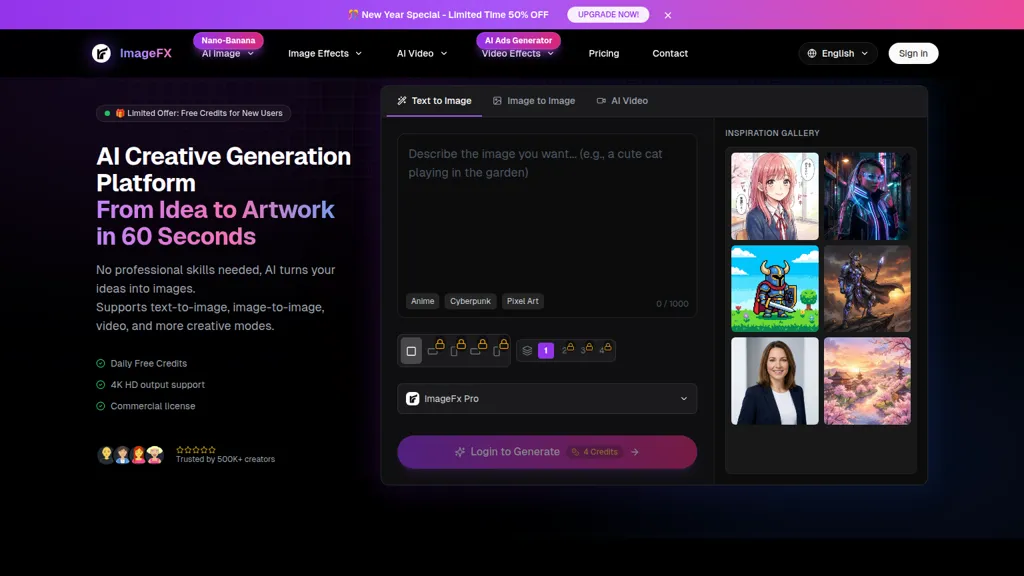1024x576 pixels.
Task: Click the model dropdown chevron arrow
Action: [x=684, y=398]
